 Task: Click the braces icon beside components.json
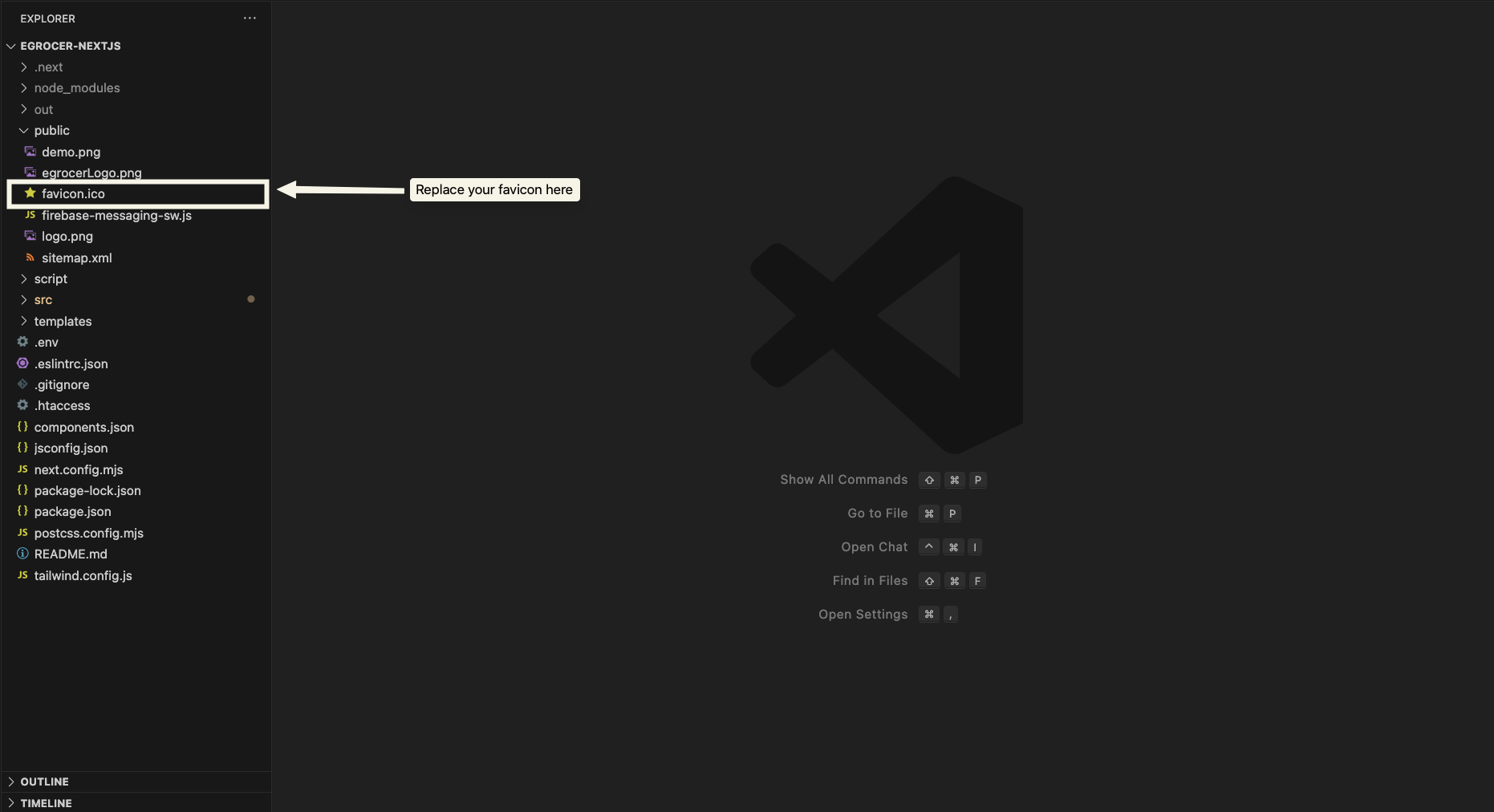coord(22,427)
